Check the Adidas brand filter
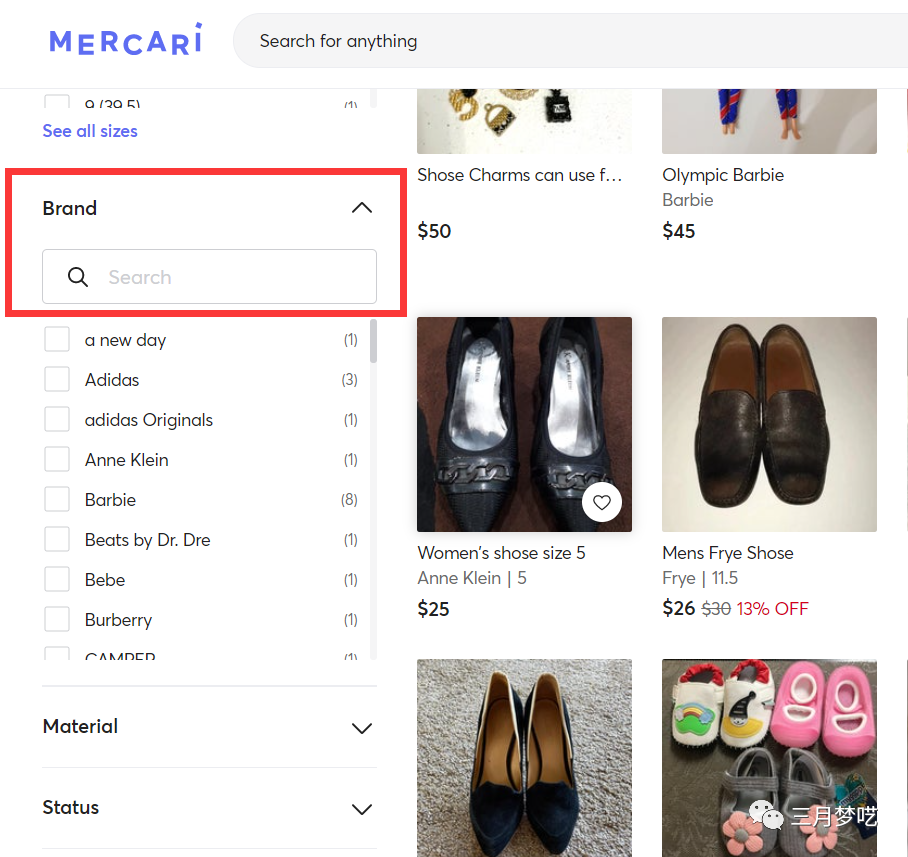The height and width of the screenshot is (857, 908). (x=57, y=379)
